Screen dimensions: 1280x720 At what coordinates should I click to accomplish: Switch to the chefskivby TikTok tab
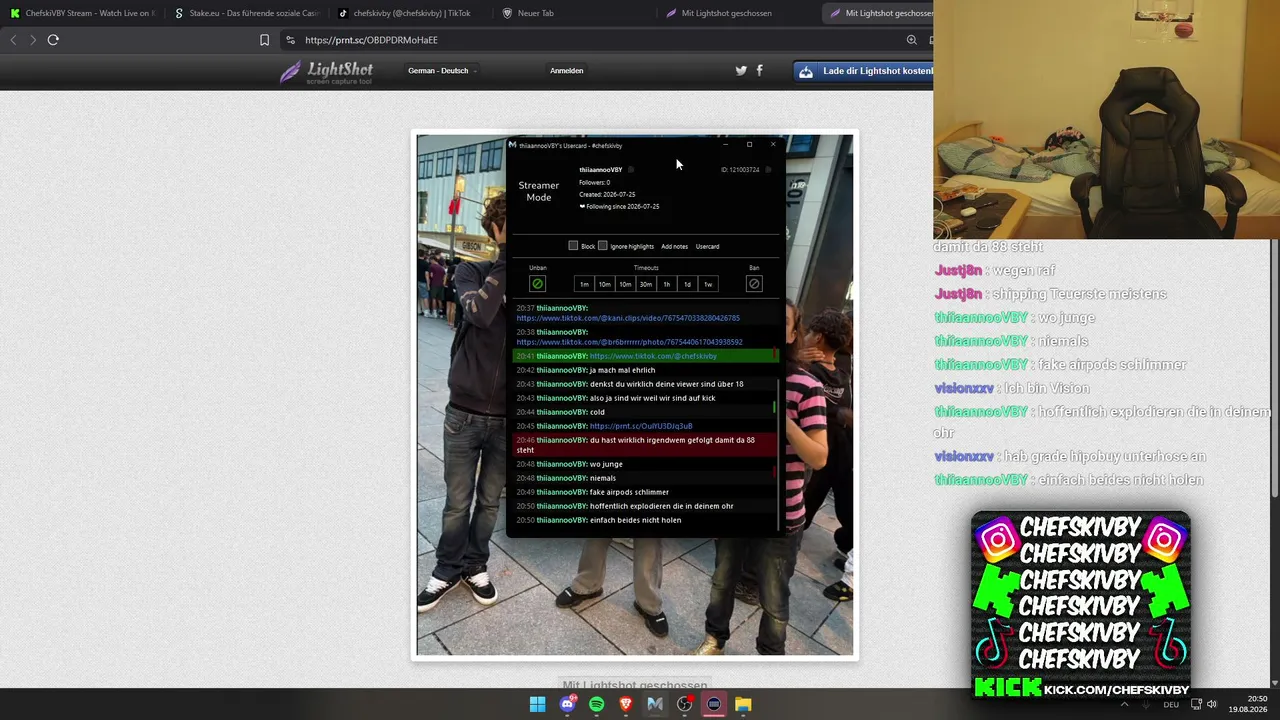410,13
